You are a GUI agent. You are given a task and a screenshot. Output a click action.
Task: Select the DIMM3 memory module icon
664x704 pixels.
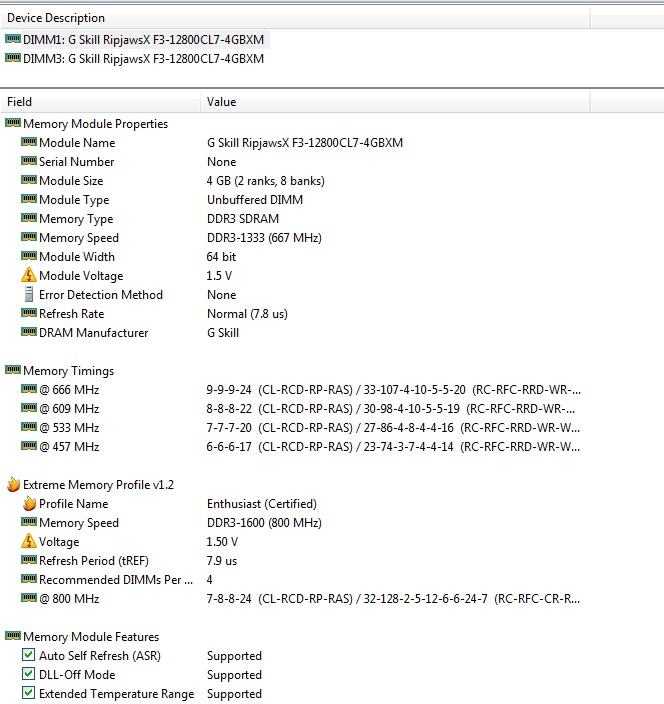point(13,58)
